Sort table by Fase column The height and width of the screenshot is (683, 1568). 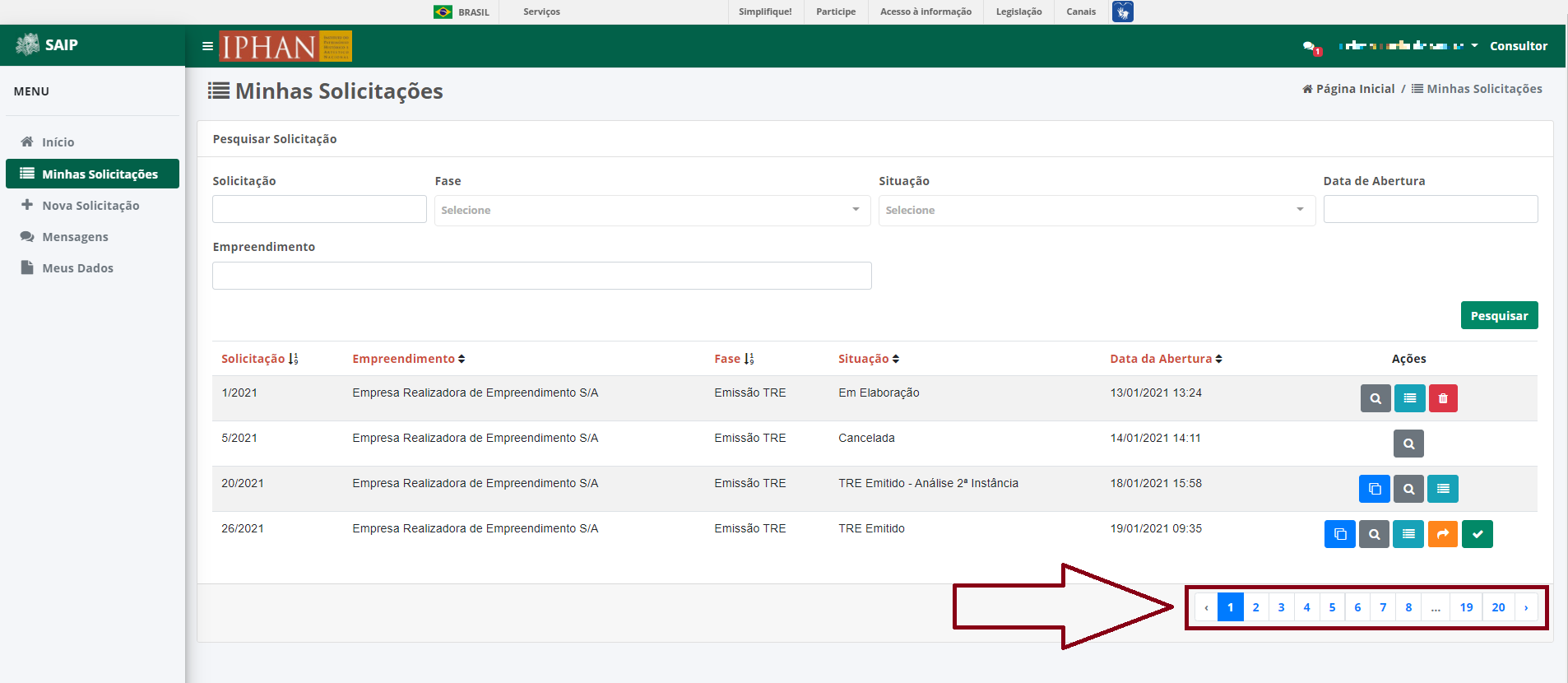click(734, 359)
